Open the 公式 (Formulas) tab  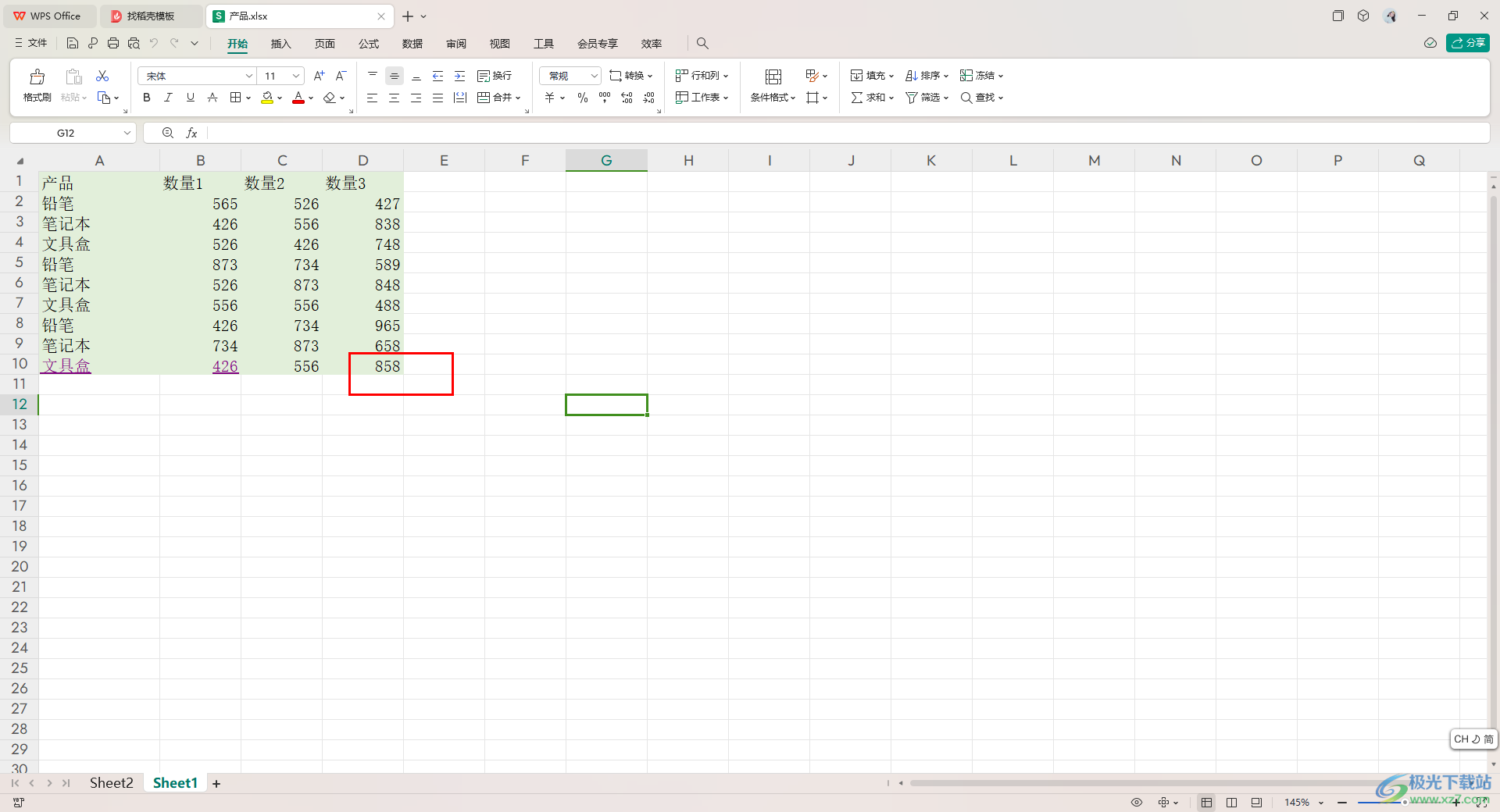369,44
